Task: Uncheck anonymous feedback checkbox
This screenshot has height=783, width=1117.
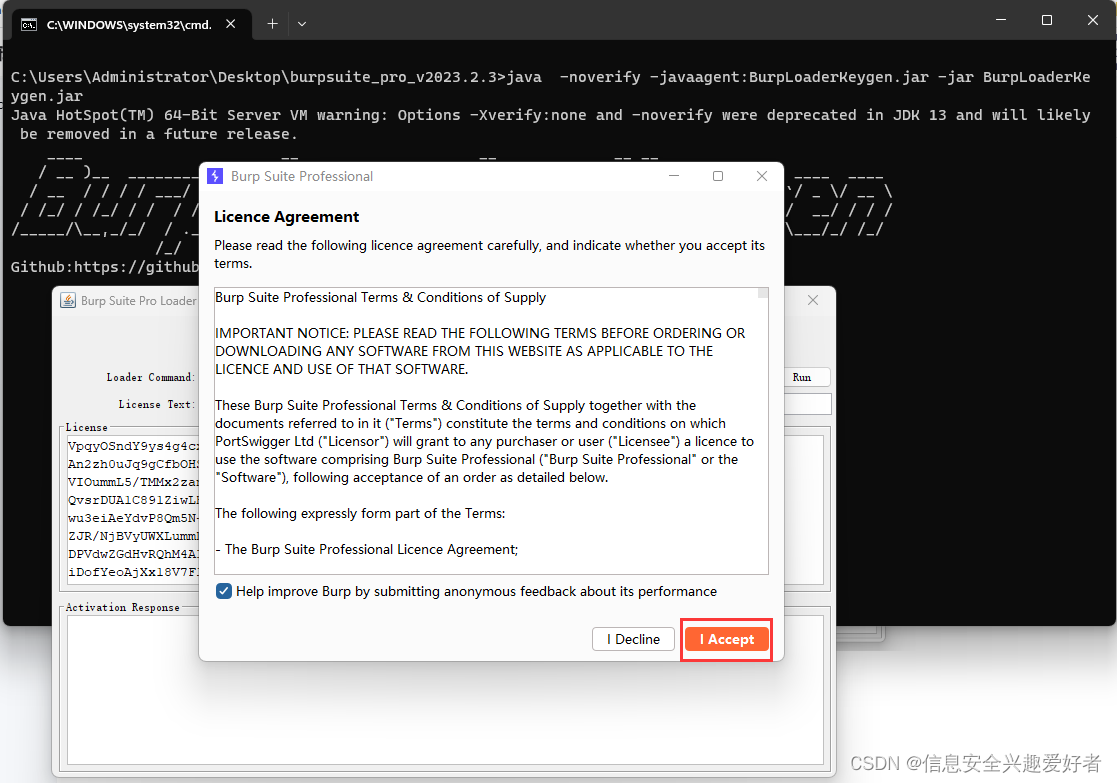Action: point(224,591)
